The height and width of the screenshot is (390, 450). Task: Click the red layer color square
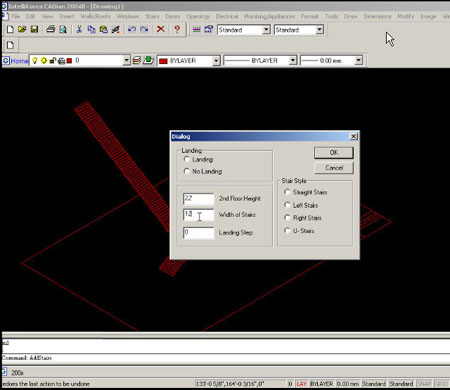69,61
